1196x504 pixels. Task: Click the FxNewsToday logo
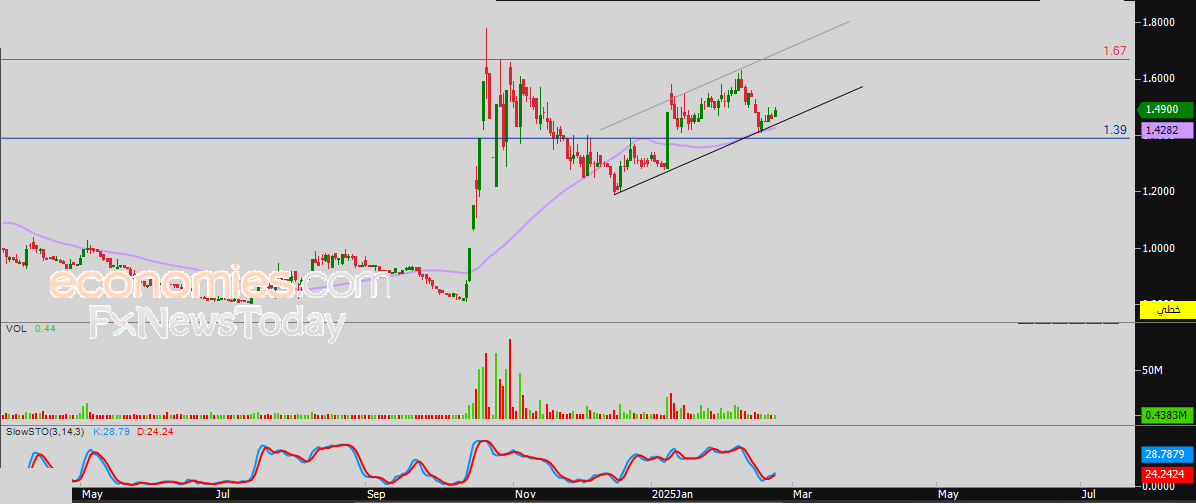click(217, 324)
